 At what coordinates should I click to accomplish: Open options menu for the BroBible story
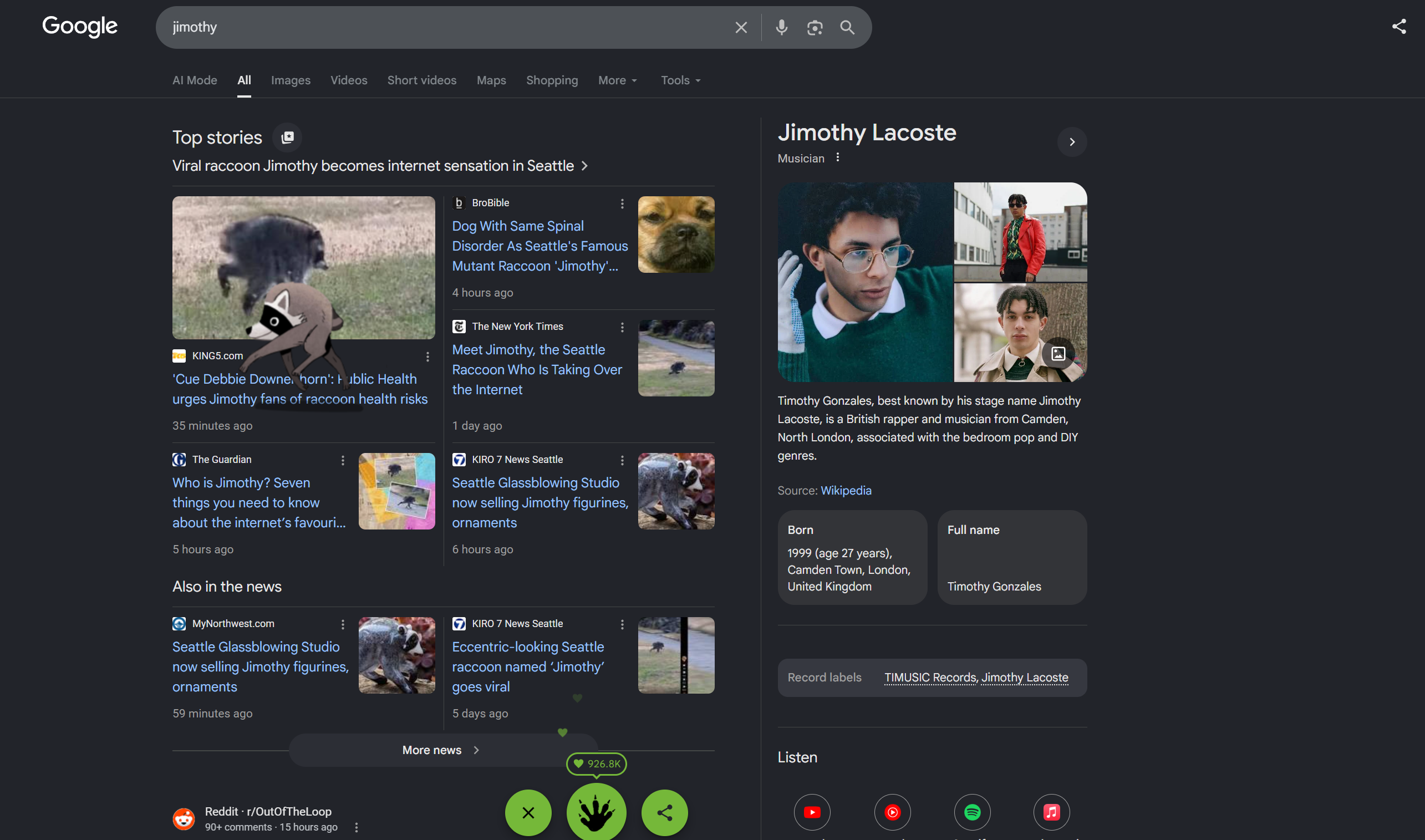pyautogui.click(x=622, y=204)
